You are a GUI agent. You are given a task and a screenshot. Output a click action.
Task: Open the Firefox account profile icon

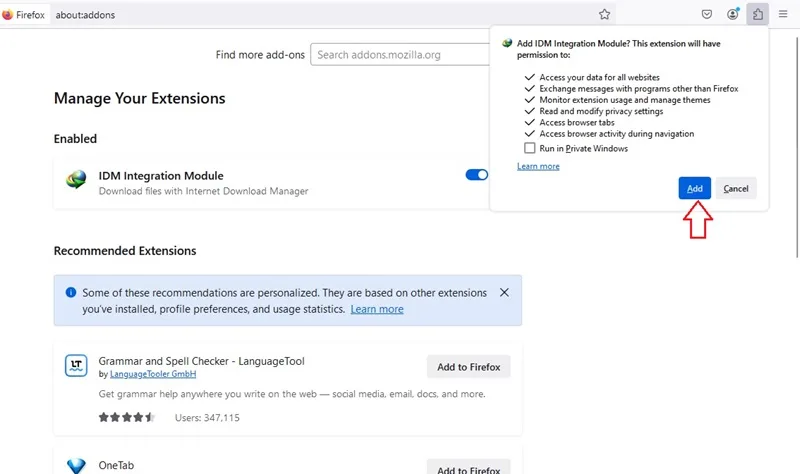click(733, 14)
